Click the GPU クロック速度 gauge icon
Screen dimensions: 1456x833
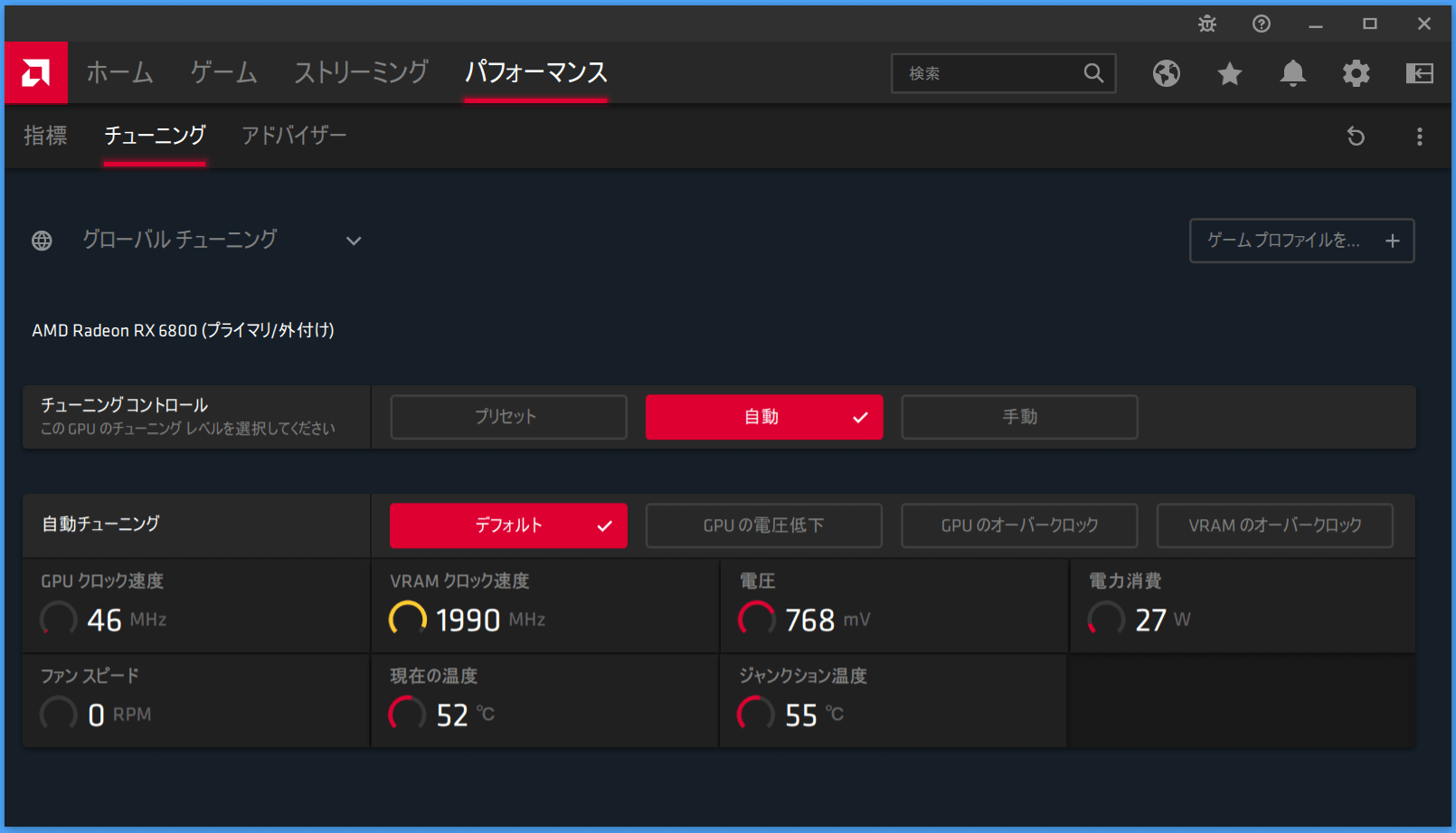click(x=59, y=620)
